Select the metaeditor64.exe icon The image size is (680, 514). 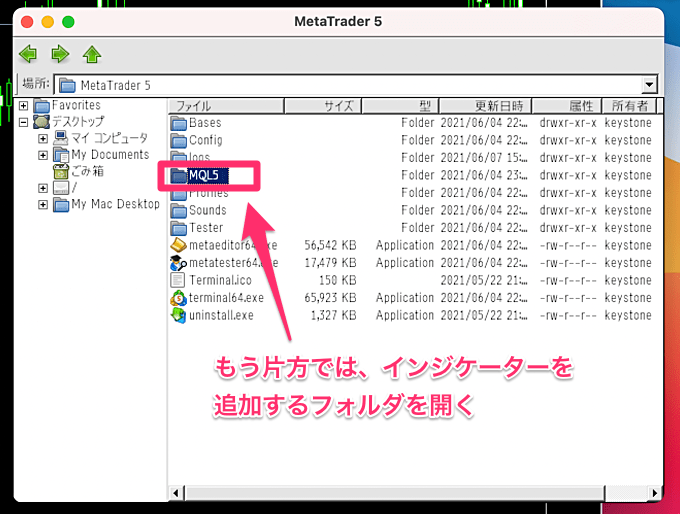point(178,246)
